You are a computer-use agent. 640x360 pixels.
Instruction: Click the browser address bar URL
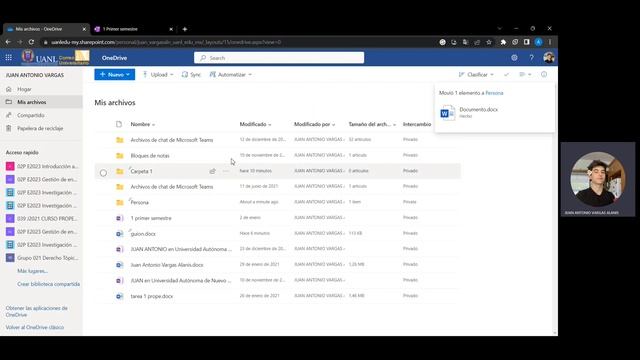coord(166,42)
